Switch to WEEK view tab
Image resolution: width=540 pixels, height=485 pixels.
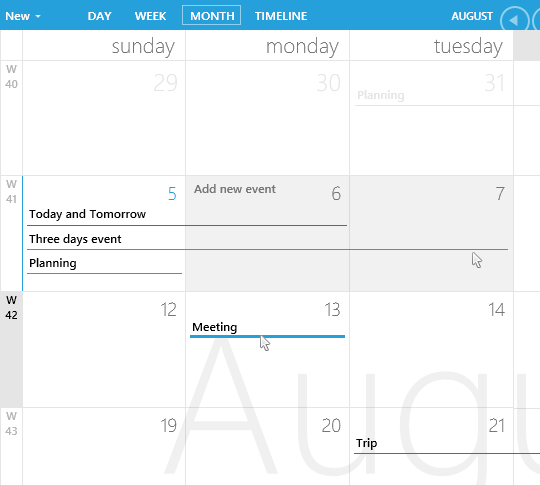coord(150,16)
